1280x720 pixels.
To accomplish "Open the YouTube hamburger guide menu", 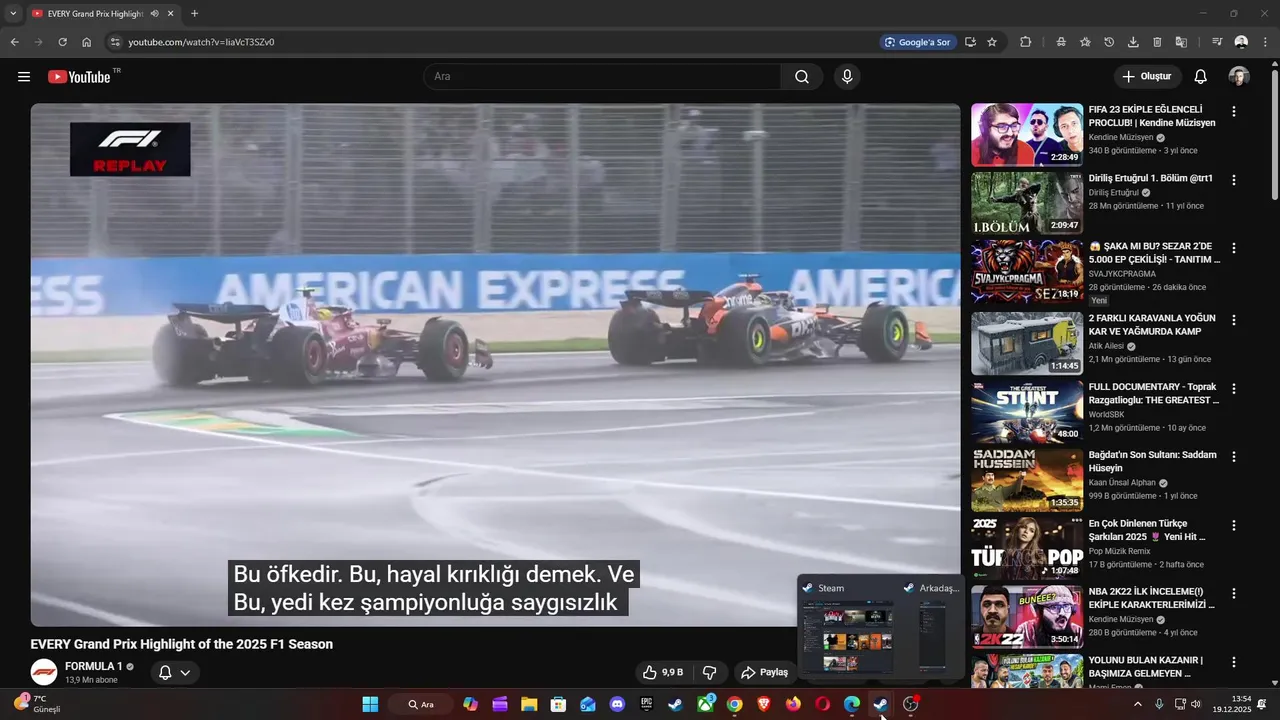I will (x=24, y=77).
